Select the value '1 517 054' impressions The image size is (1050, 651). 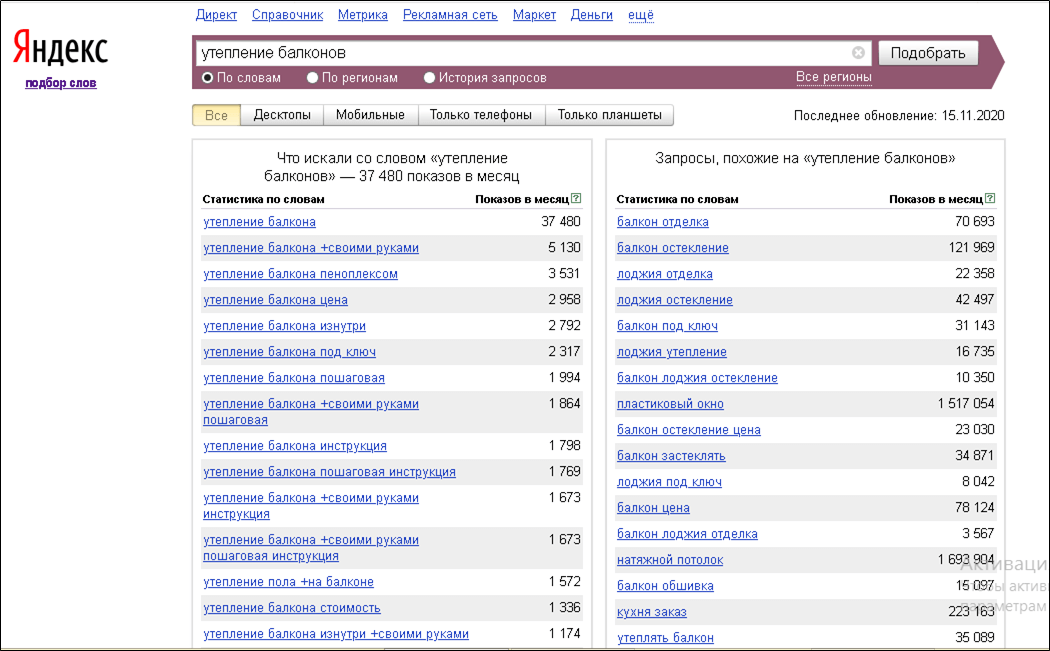[966, 404]
